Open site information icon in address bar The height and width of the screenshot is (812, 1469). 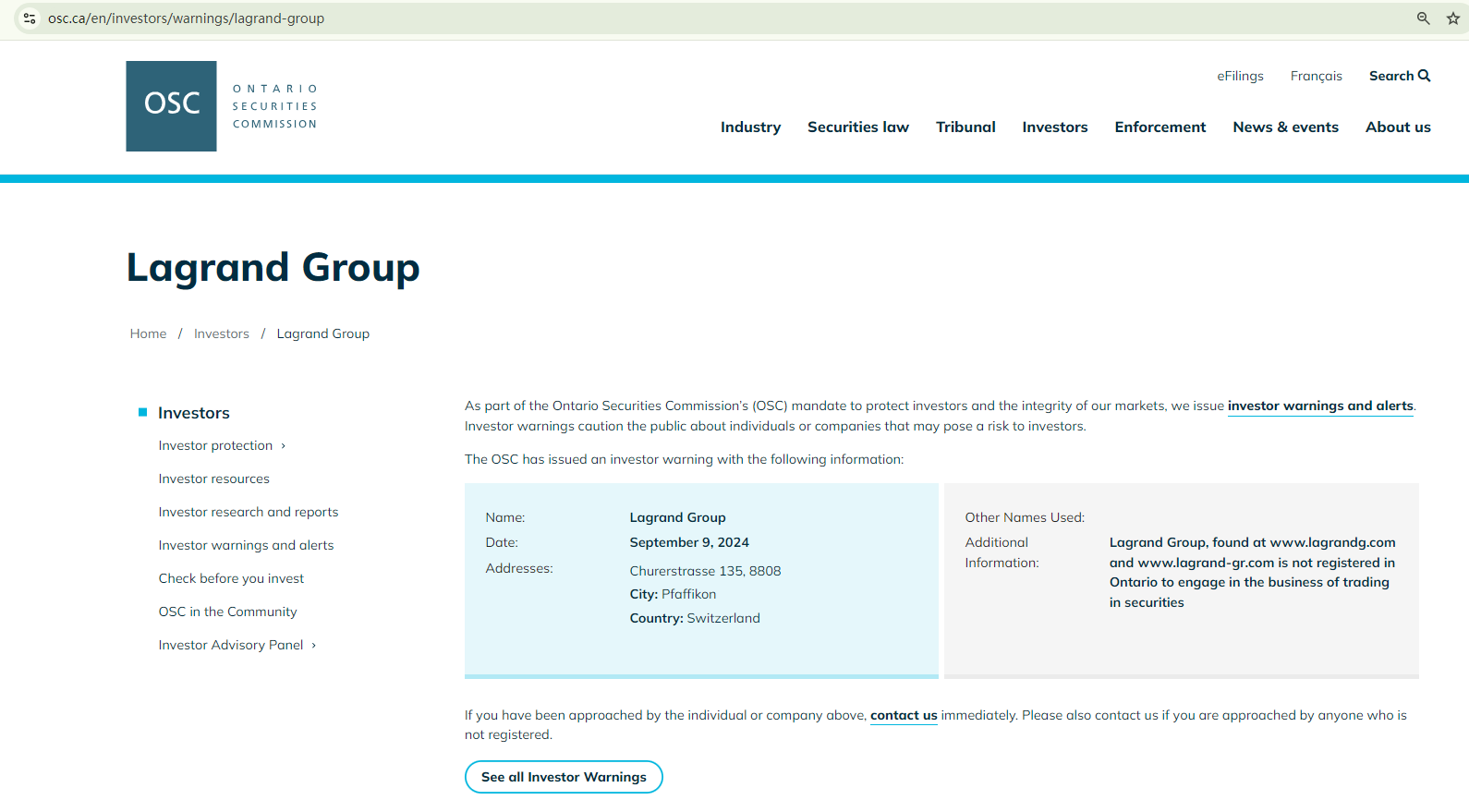coord(30,18)
